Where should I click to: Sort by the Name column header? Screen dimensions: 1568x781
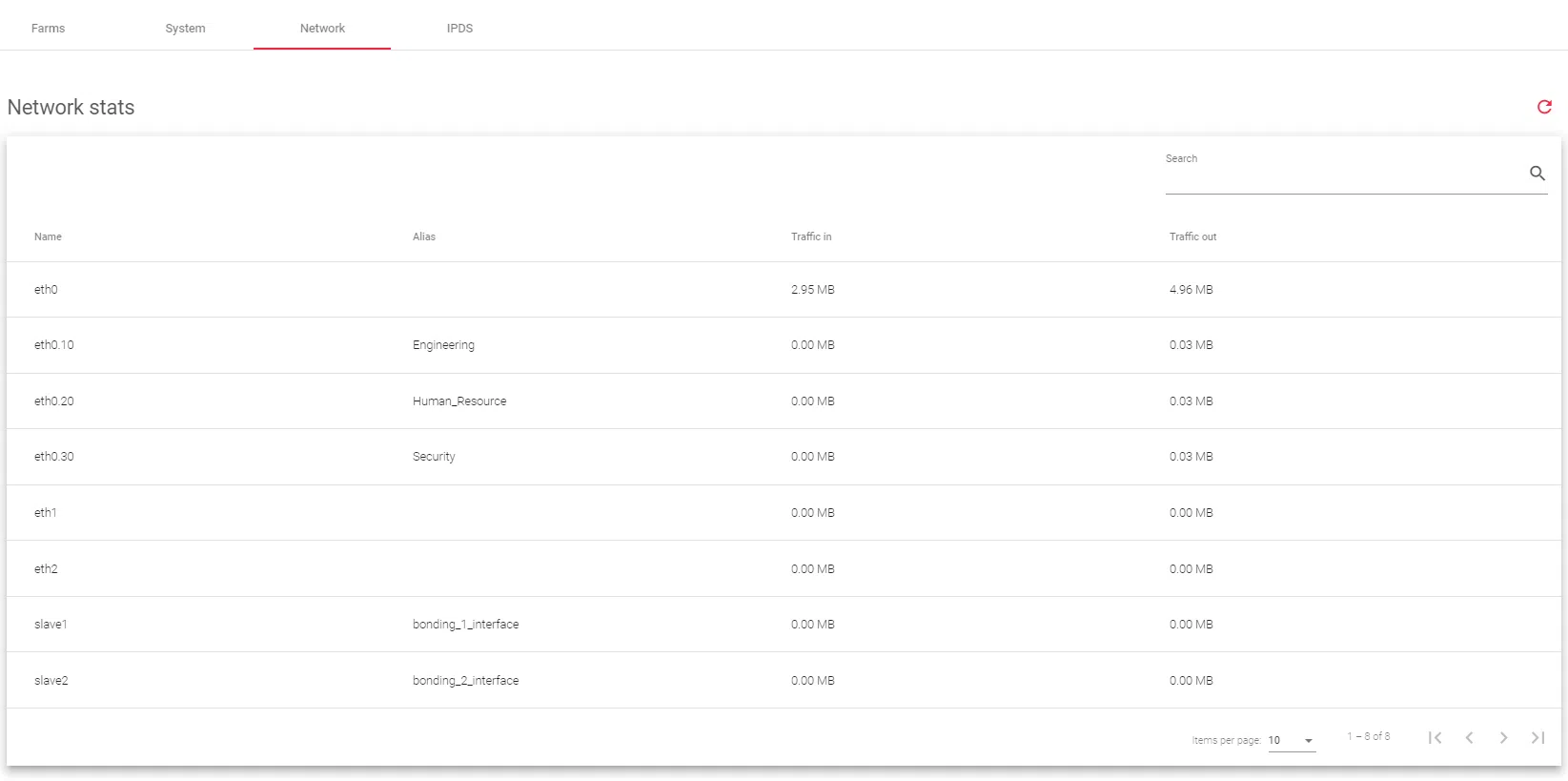(x=48, y=236)
